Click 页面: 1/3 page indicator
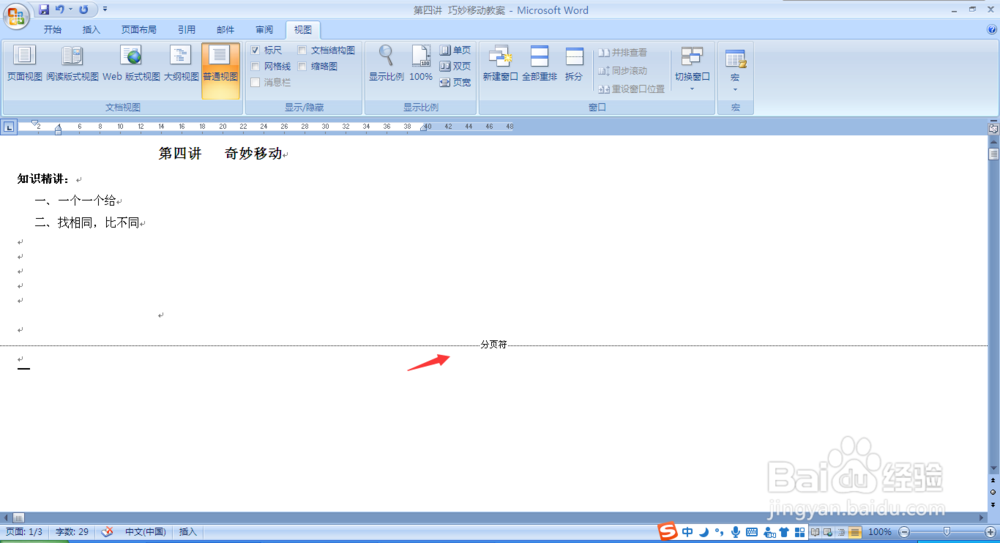The width and height of the screenshot is (1000, 543). (x=24, y=532)
